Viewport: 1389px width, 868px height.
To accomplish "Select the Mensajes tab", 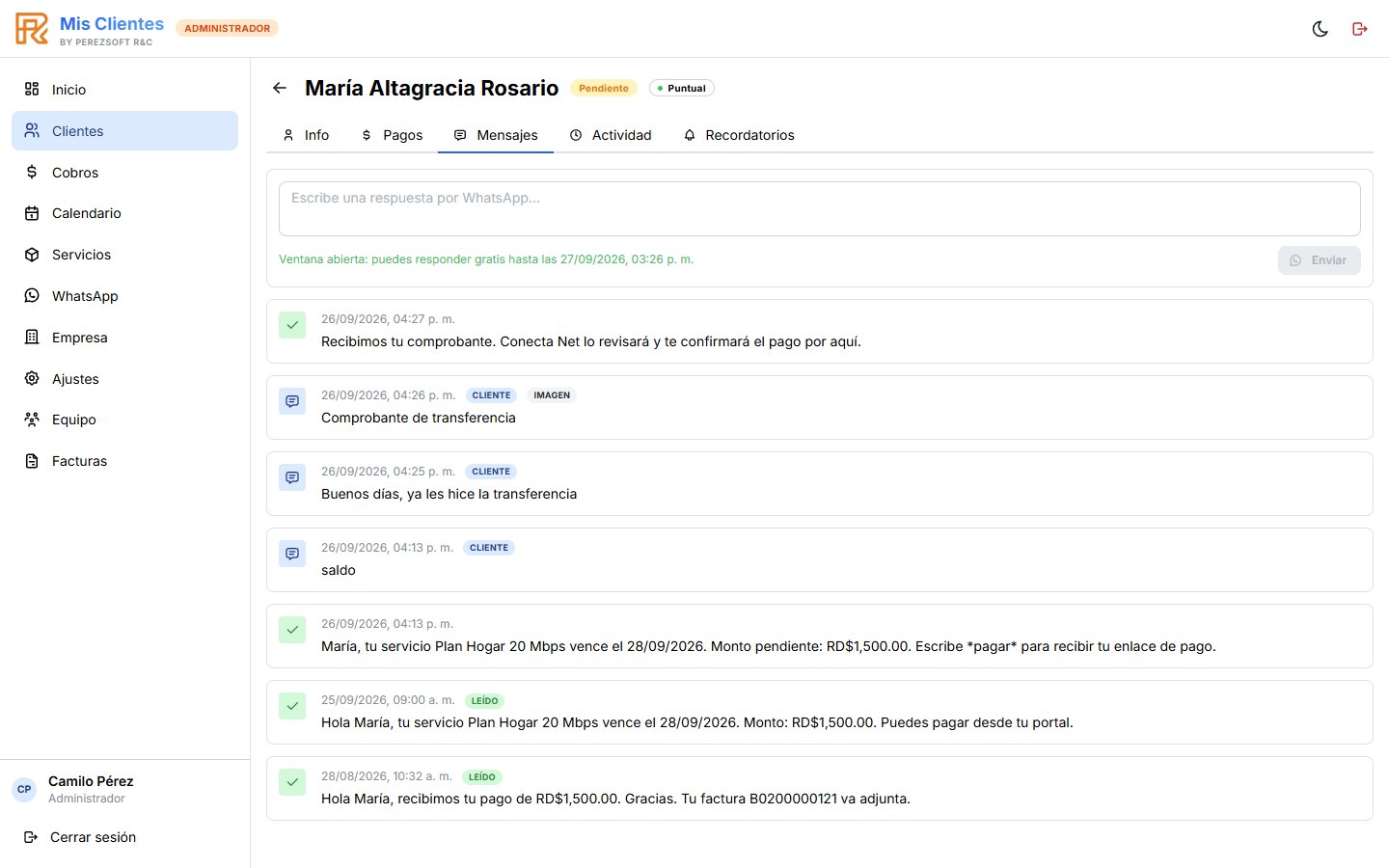I will (x=496, y=135).
